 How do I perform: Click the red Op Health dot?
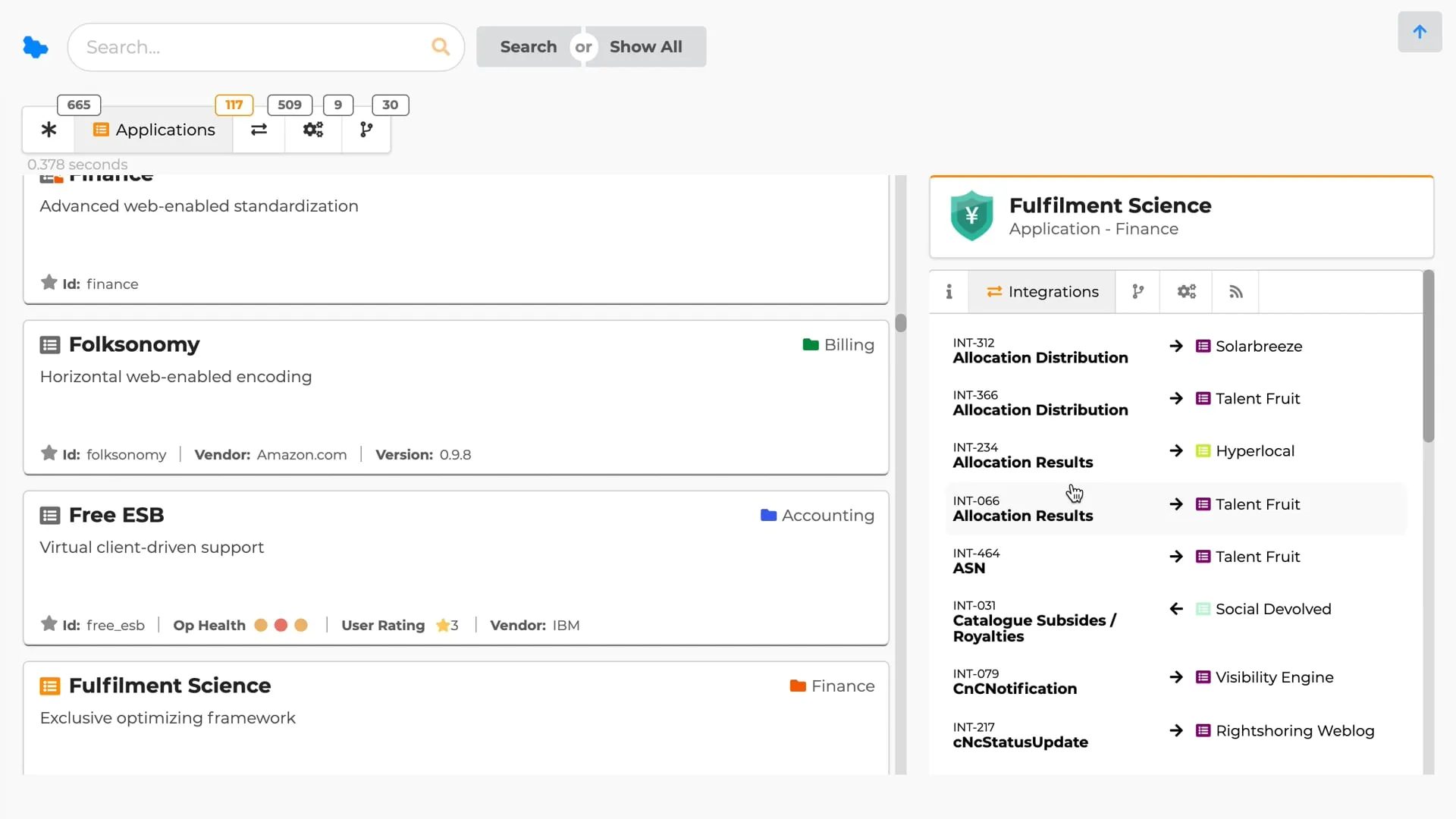[281, 625]
